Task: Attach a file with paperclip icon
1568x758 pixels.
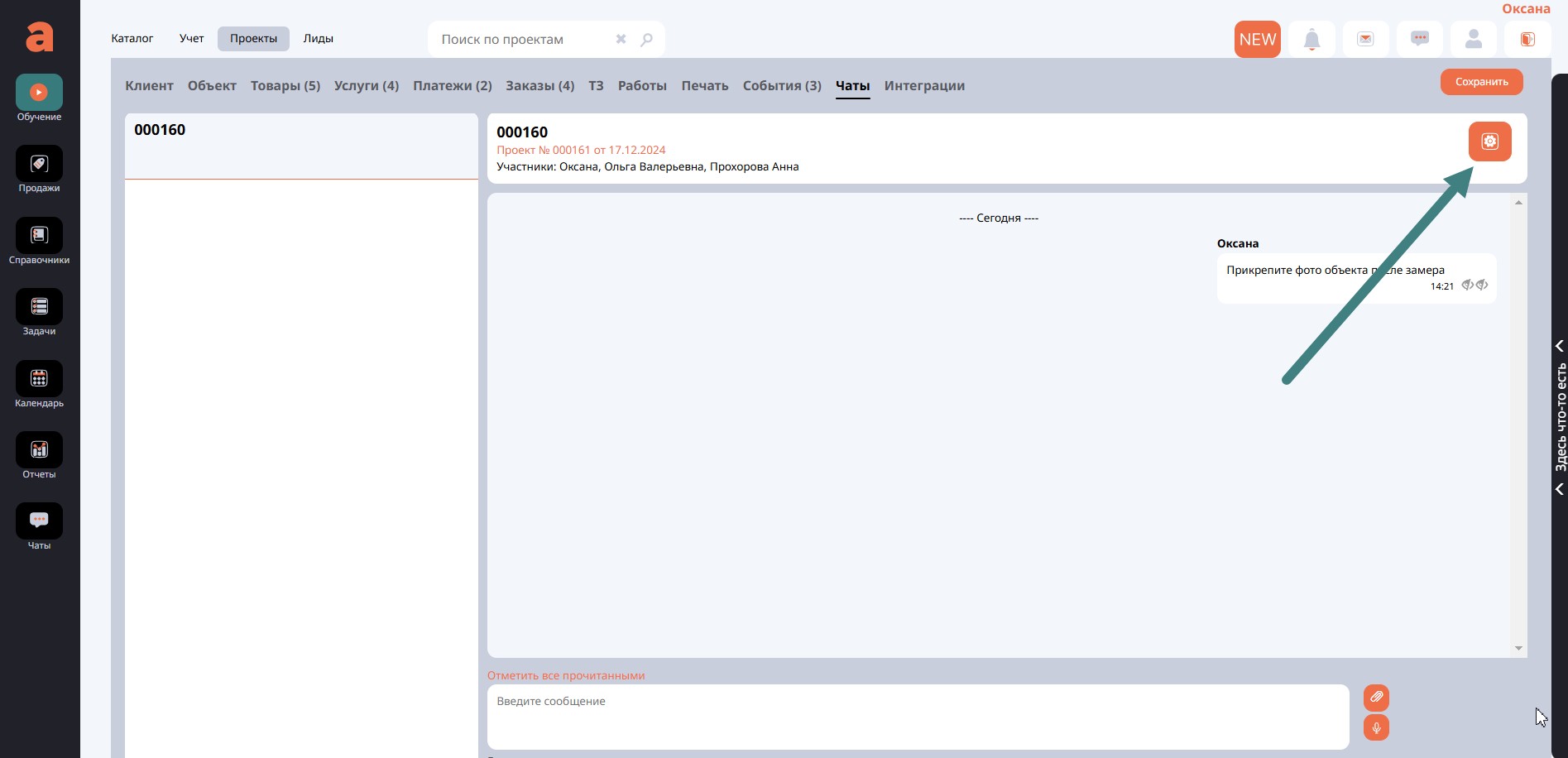Action: 1376,698
